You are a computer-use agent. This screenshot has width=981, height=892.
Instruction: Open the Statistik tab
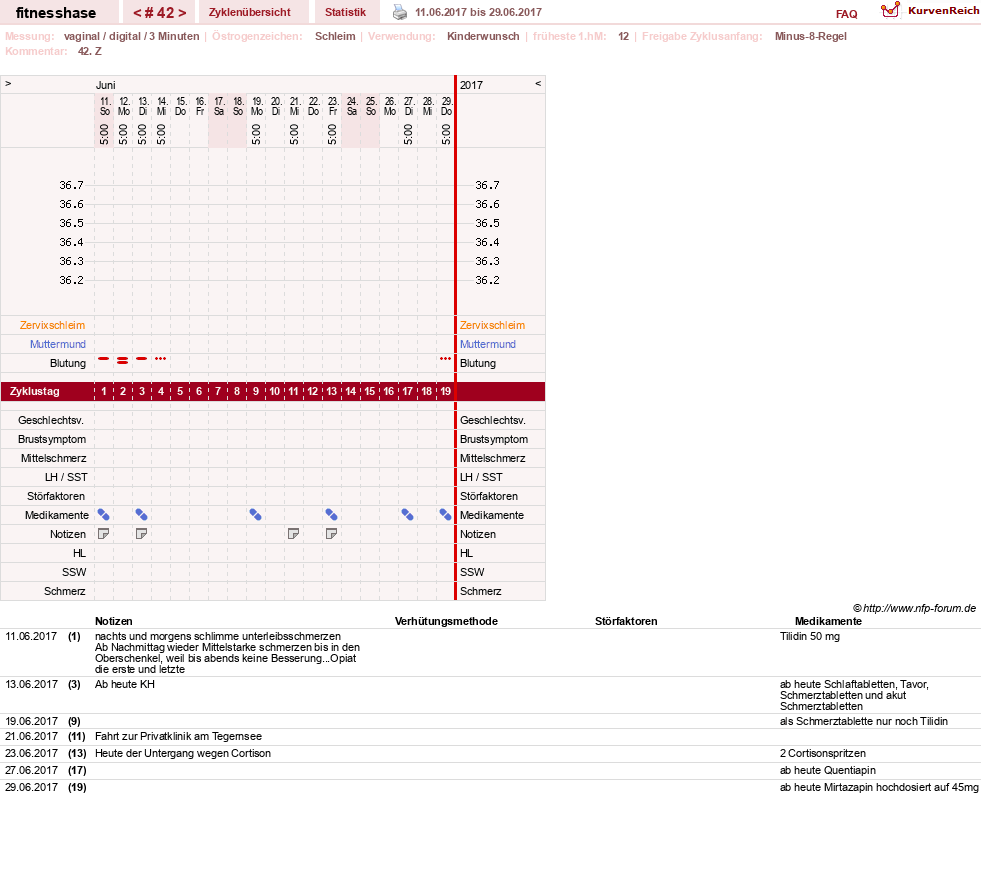[x=345, y=13]
